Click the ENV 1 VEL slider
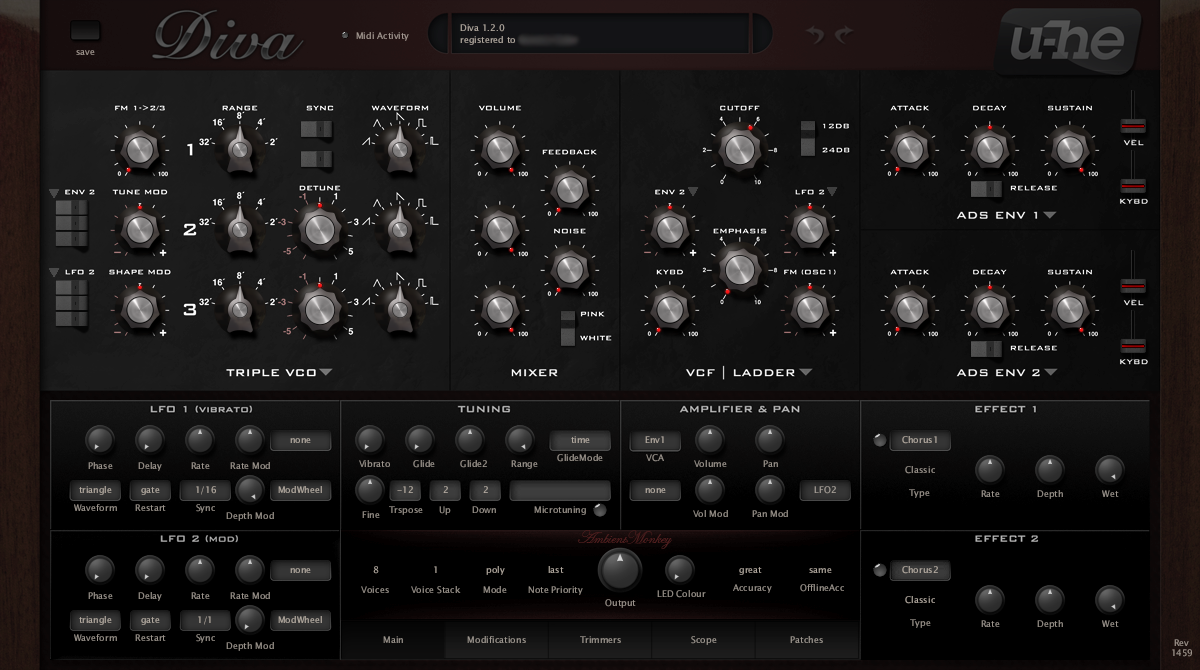 click(1133, 127)
